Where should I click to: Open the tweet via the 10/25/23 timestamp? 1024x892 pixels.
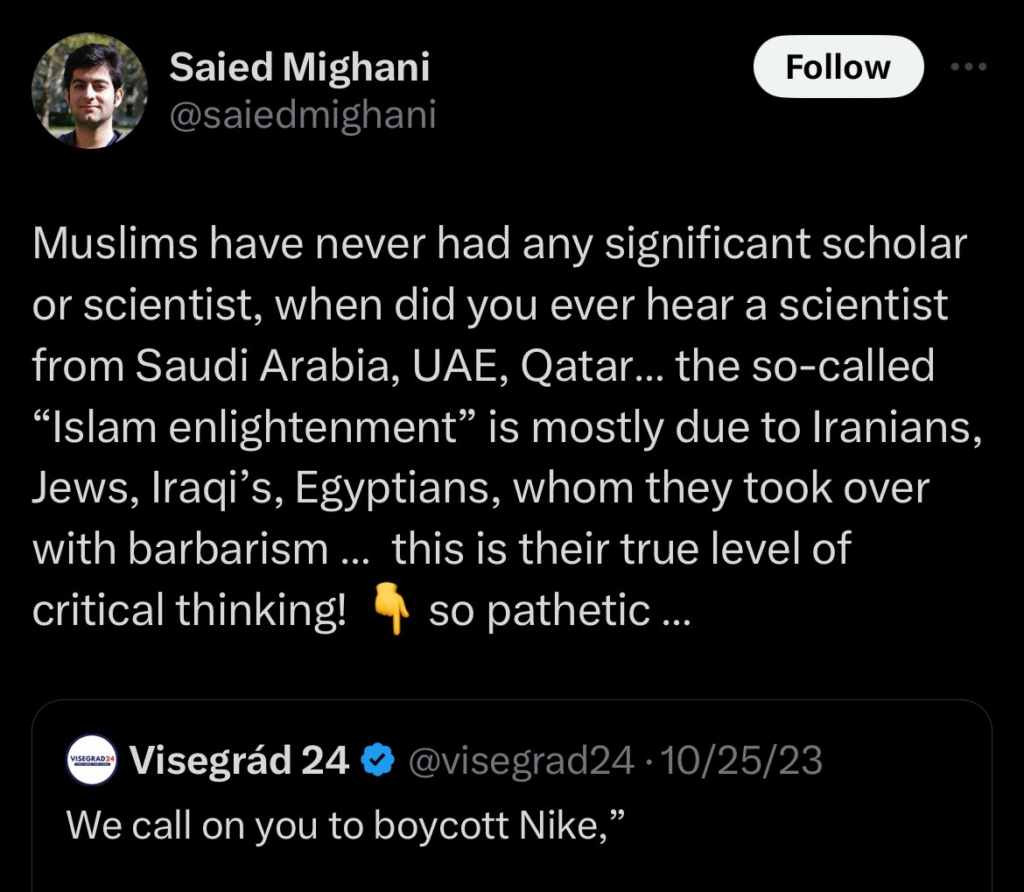tap(740, 761)
